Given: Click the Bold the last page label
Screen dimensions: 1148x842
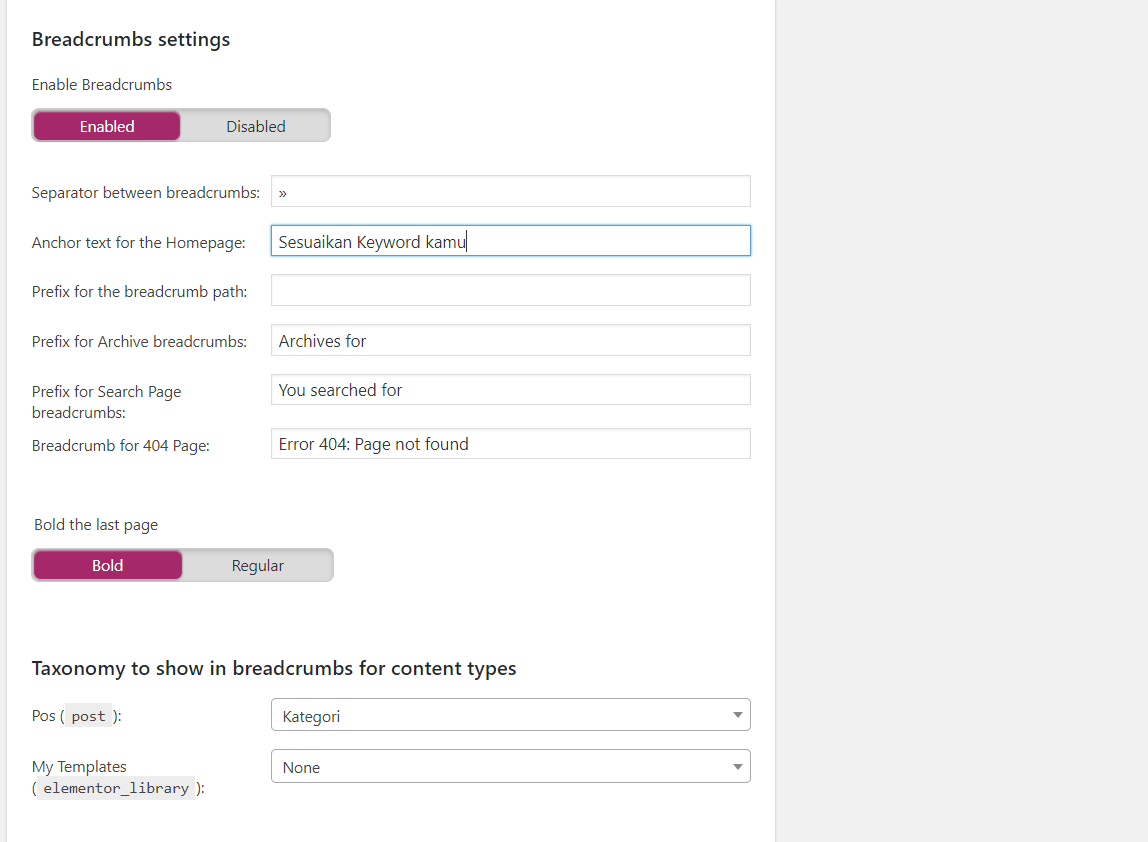Looking at the screenshot, I should point(96,525).
